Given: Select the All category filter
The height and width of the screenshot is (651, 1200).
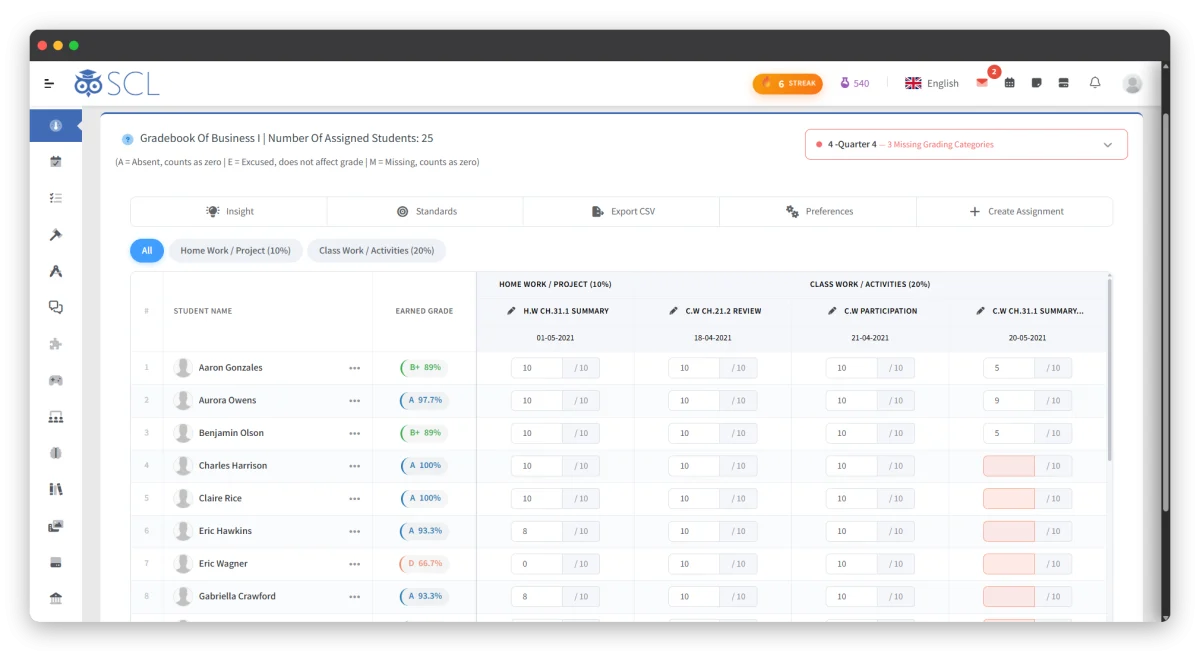Looking at the screenshot, I should (x=147, y=250).
